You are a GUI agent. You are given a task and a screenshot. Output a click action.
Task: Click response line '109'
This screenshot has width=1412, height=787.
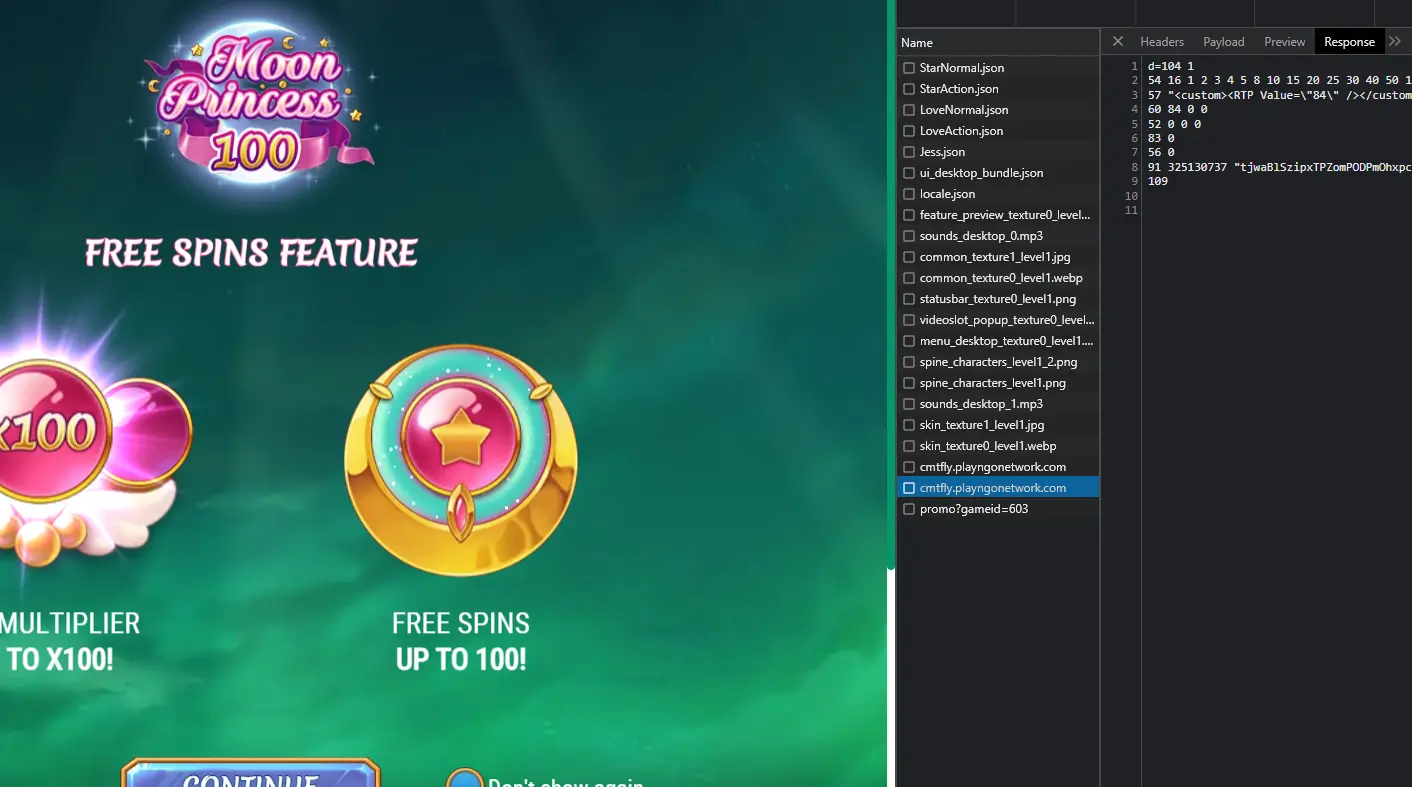pos(1158,182)
